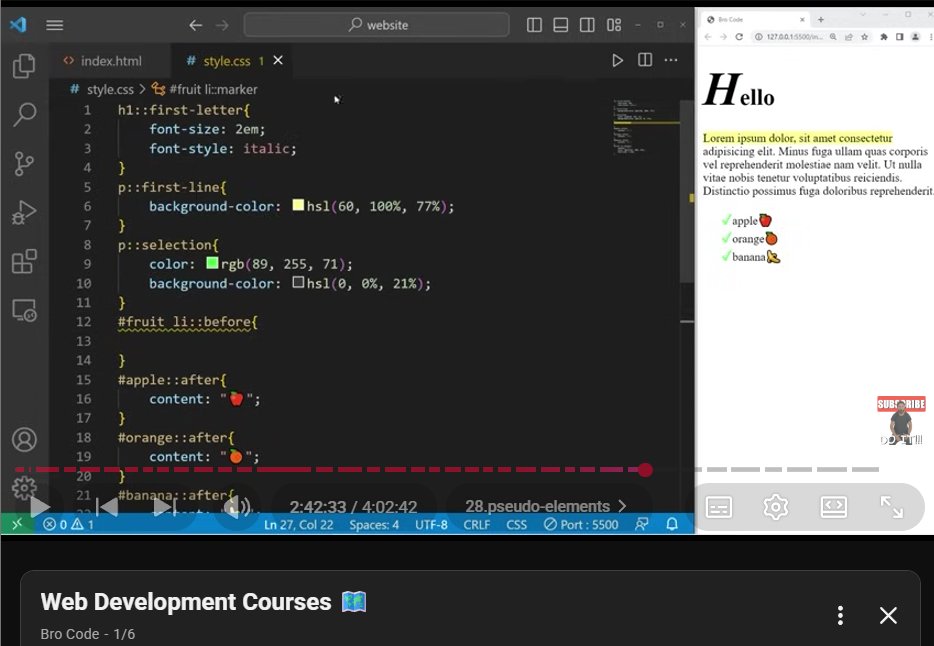Open the video player settings gear
Viewport: 934px width, 646px height.
click(776, 507)
